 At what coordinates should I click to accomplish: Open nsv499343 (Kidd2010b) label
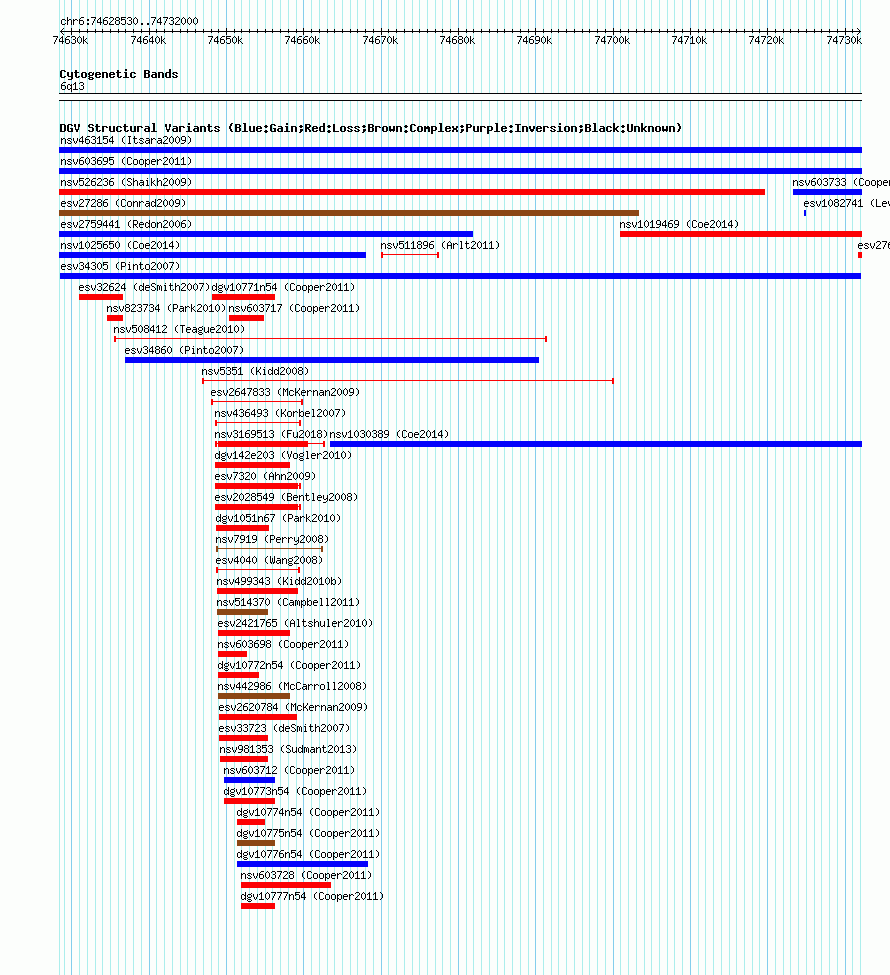[x=279, y=581]
